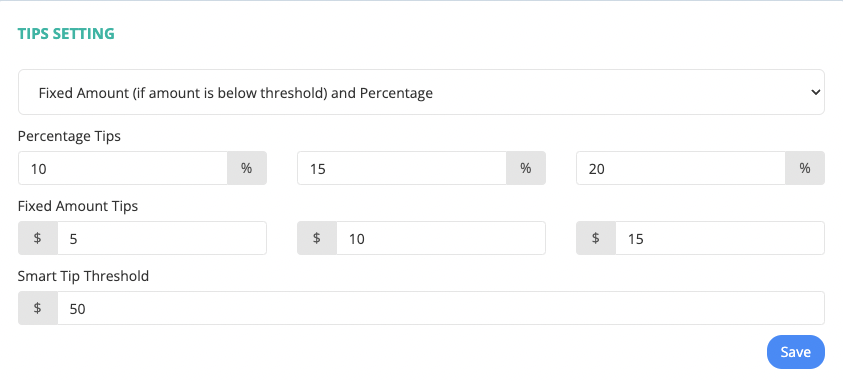Screen dimensions: 843x381
Task: Click the dropdown chevron arrow
Action: pyautogui.click(x=815, y=92)
